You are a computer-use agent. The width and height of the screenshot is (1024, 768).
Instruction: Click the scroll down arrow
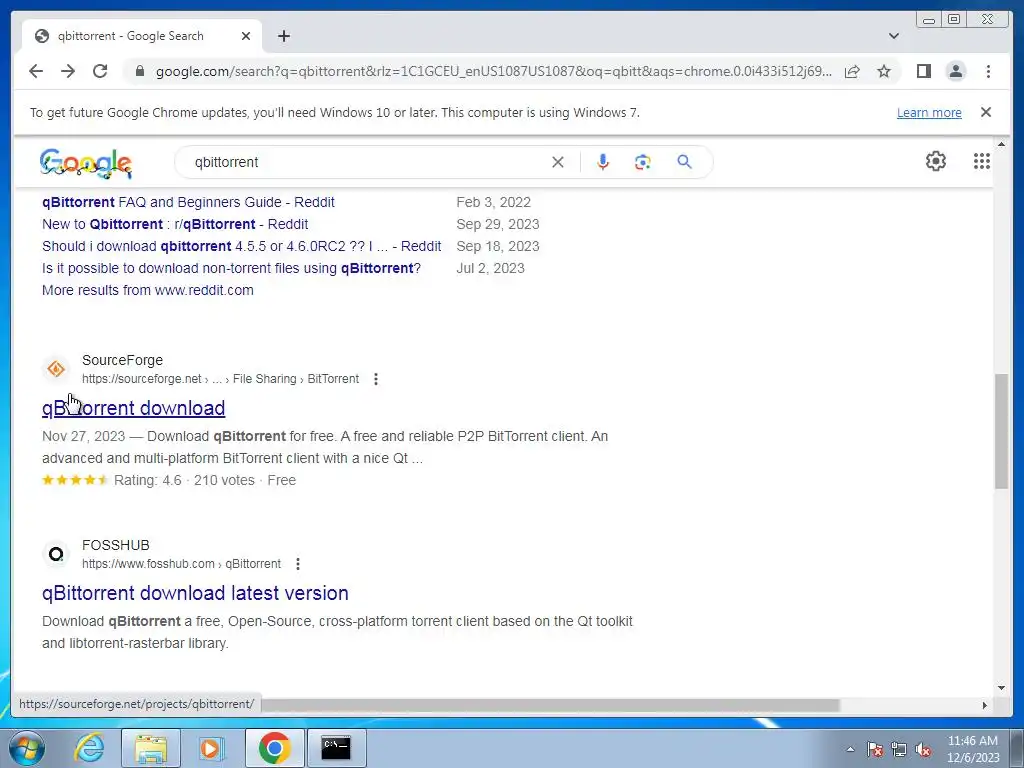point(1001,687)
